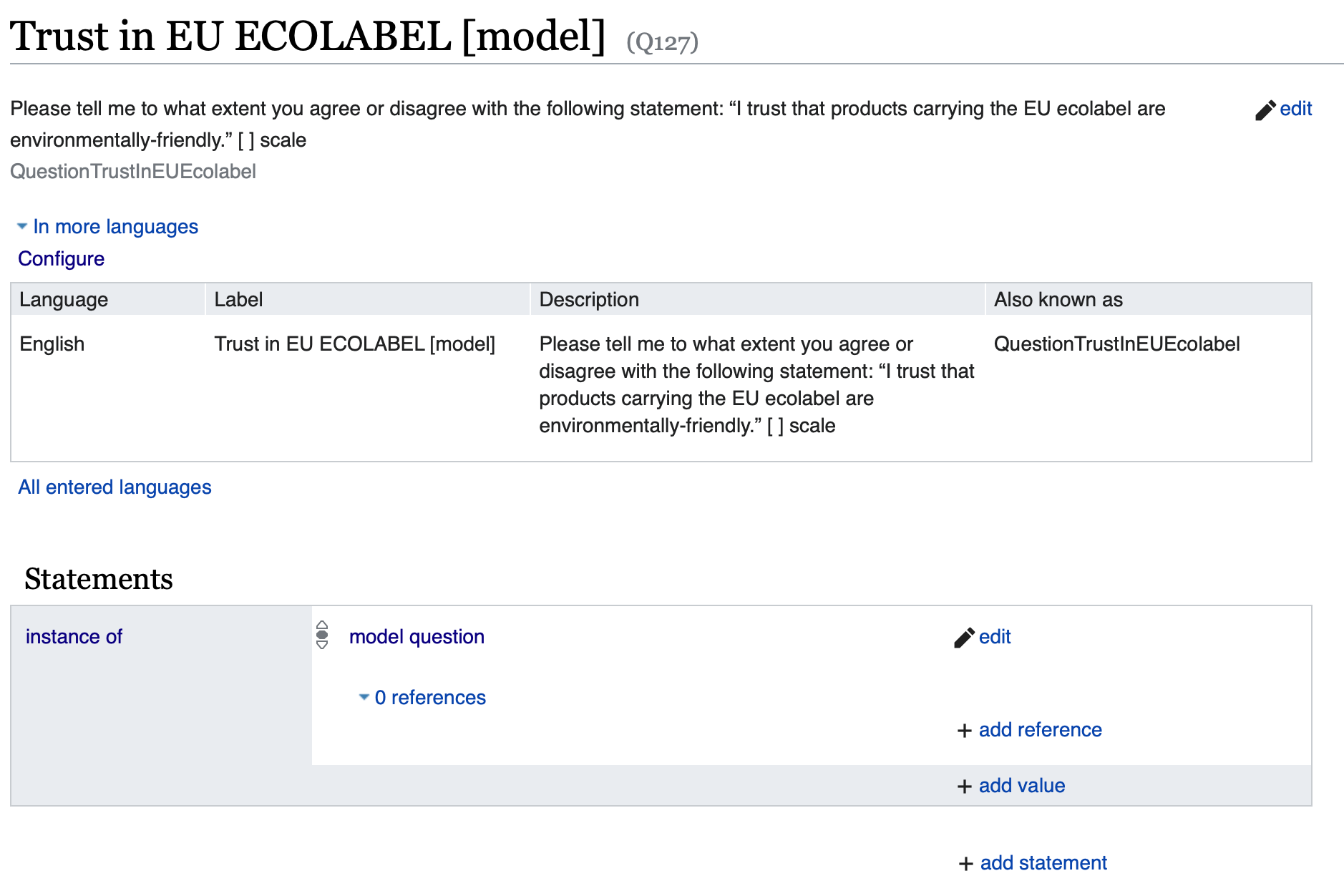Click the Label column header
Screen dimensions: 1344x896
pos(238,300)
